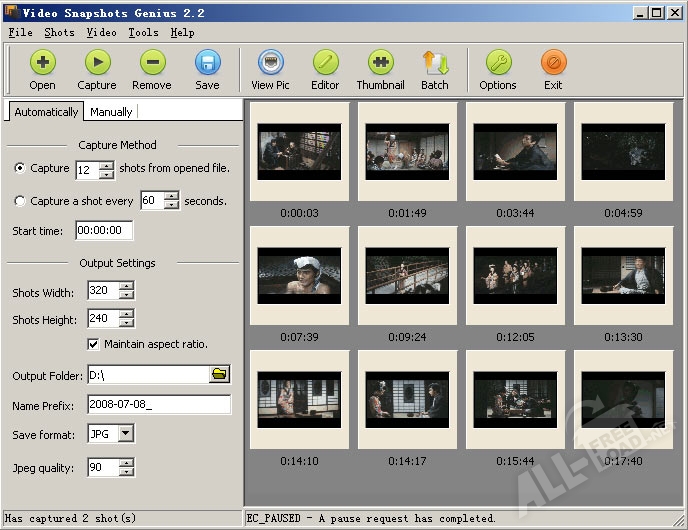Uncheck Maintain aspect ratio checkbox
The width and height of the screenshot is (688, 530).
click(x=94, y=344)
